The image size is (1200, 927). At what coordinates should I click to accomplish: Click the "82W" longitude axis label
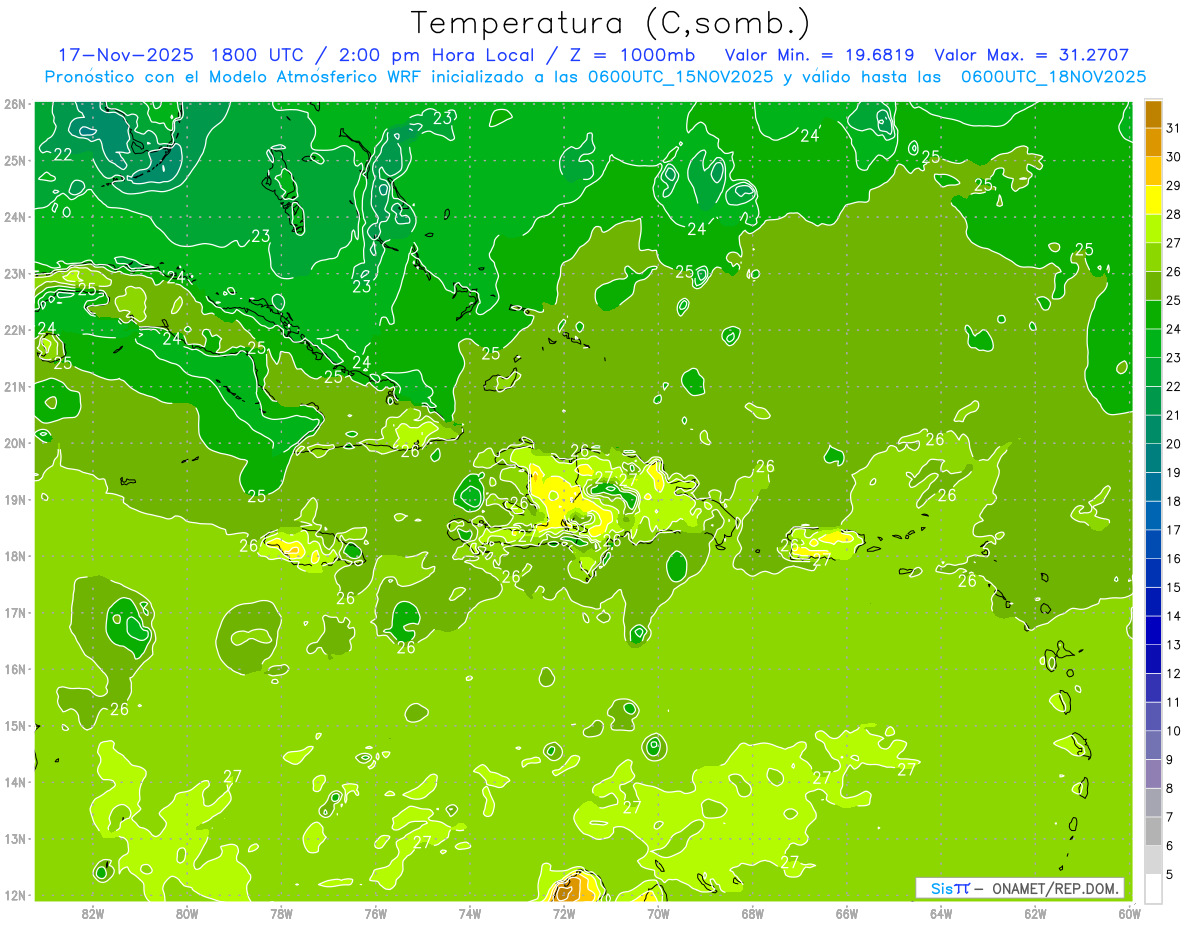pos(93,913)
